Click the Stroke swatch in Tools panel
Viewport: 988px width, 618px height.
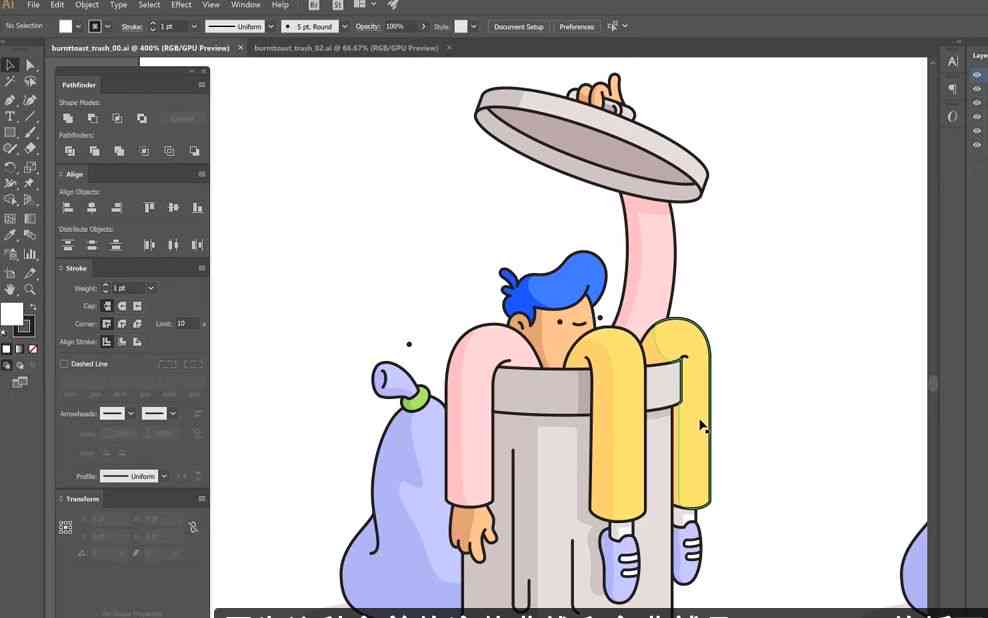coord(25,326)
